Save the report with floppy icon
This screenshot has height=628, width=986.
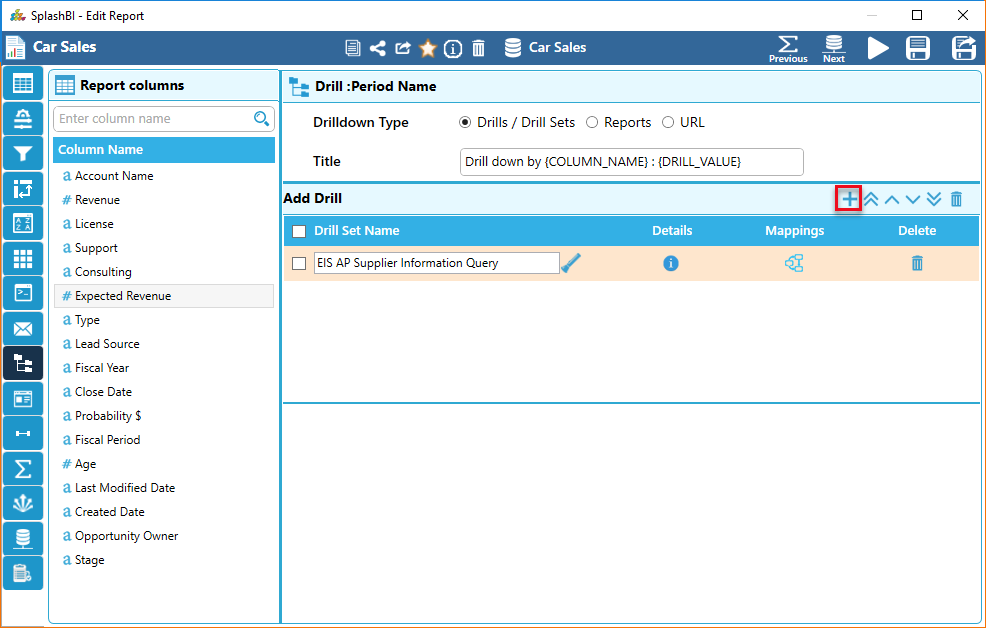917,48
